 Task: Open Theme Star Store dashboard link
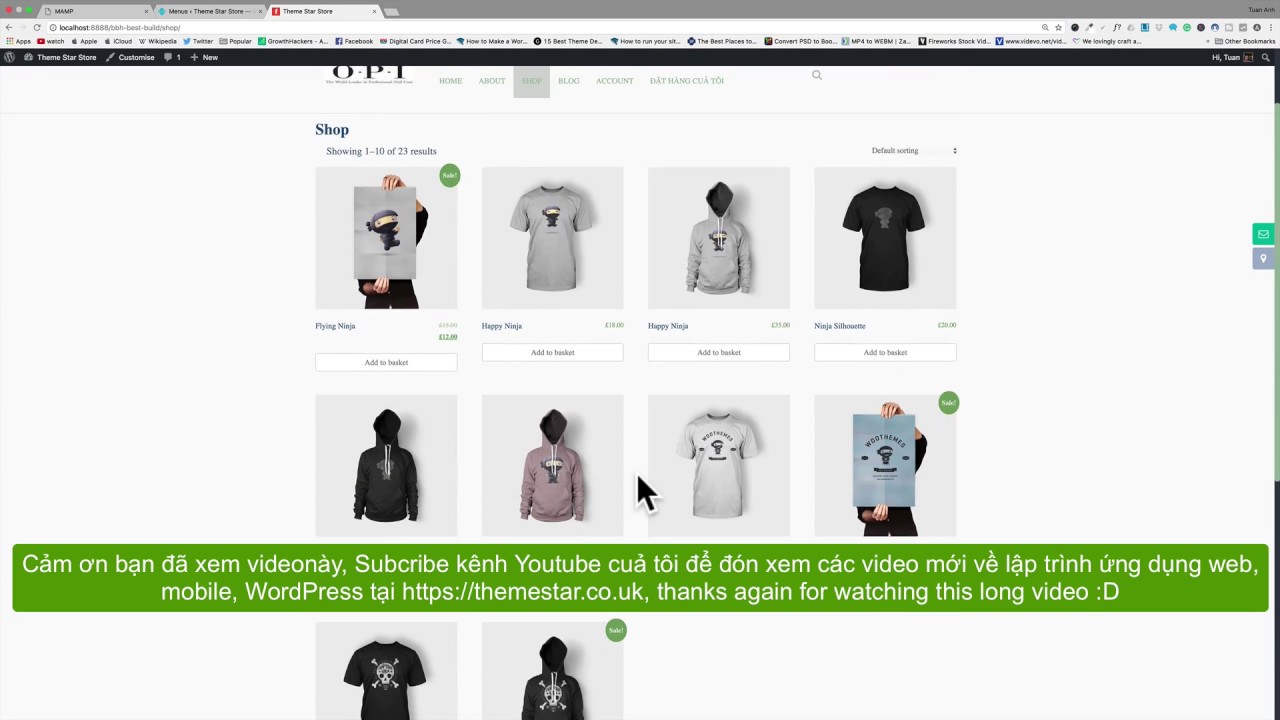coord(60,57)
